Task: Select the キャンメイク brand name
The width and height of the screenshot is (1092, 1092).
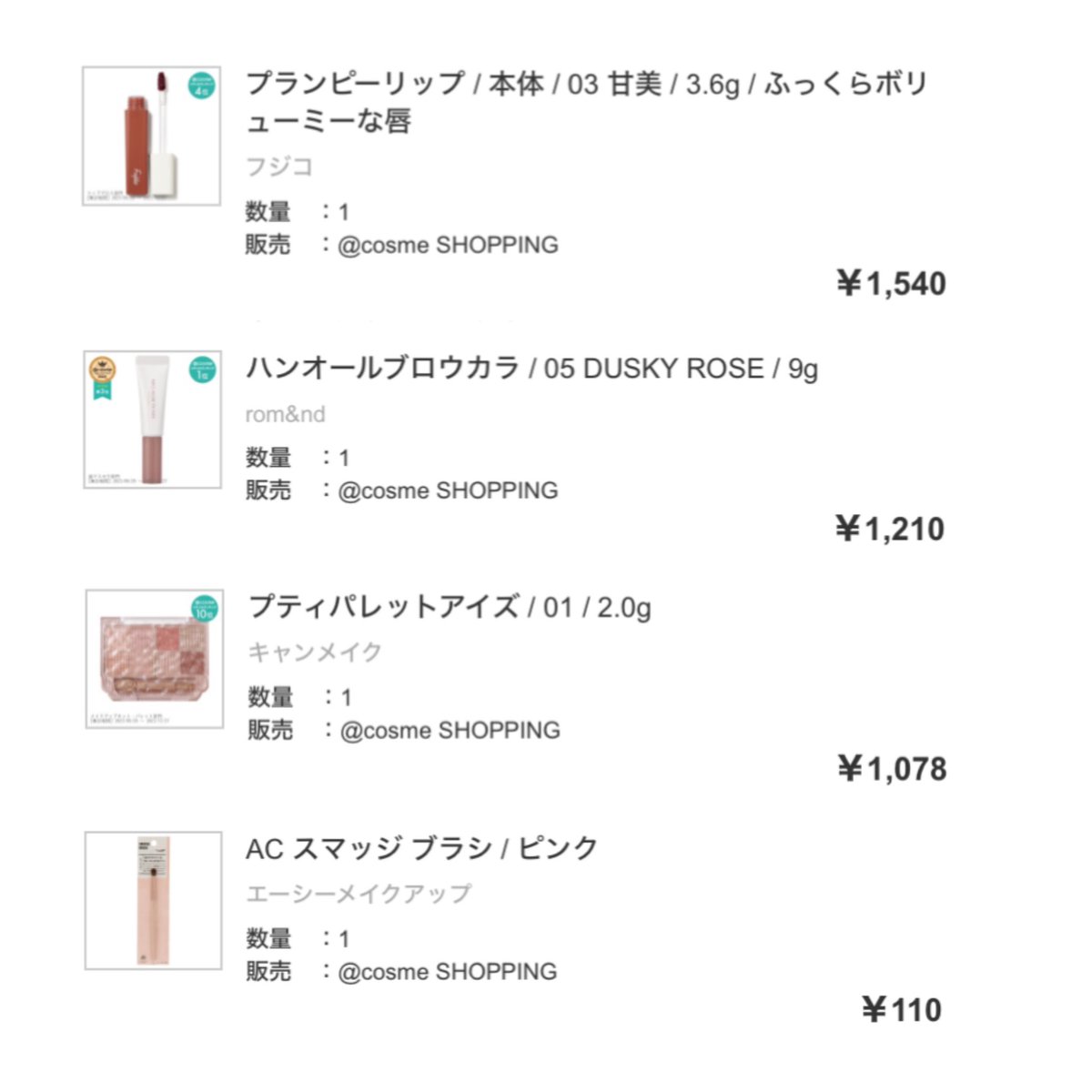Action: point(315,652)
